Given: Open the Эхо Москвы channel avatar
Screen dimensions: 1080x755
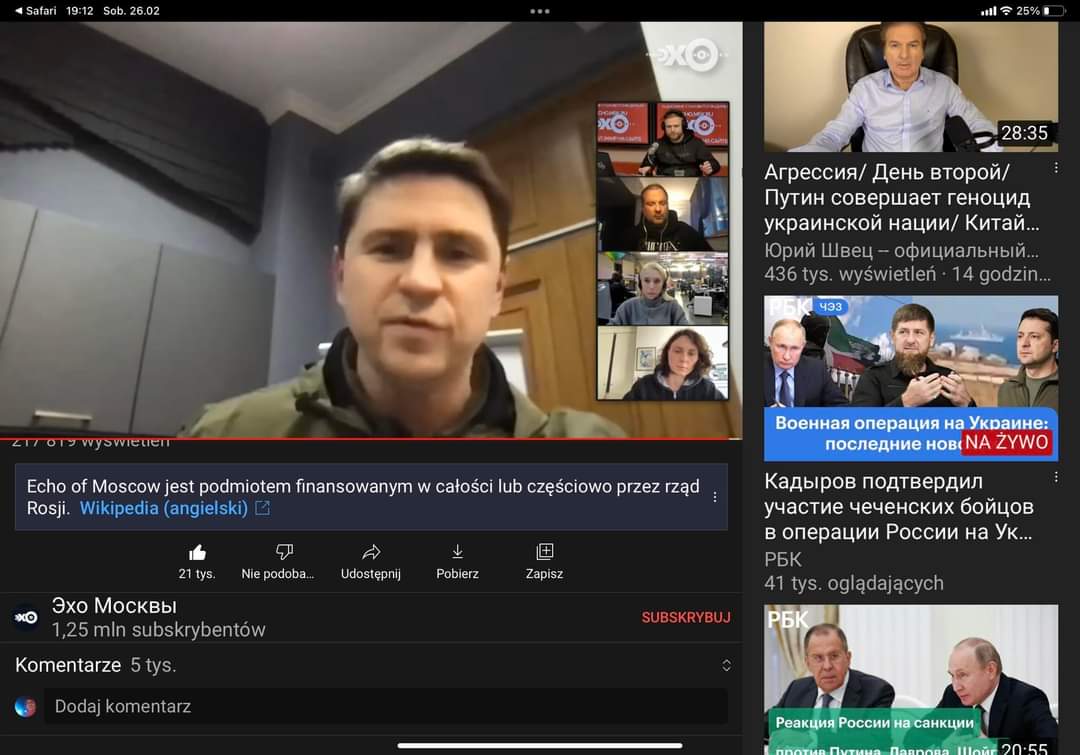Looking at the screenshot, I should click(x=27, y=617).
